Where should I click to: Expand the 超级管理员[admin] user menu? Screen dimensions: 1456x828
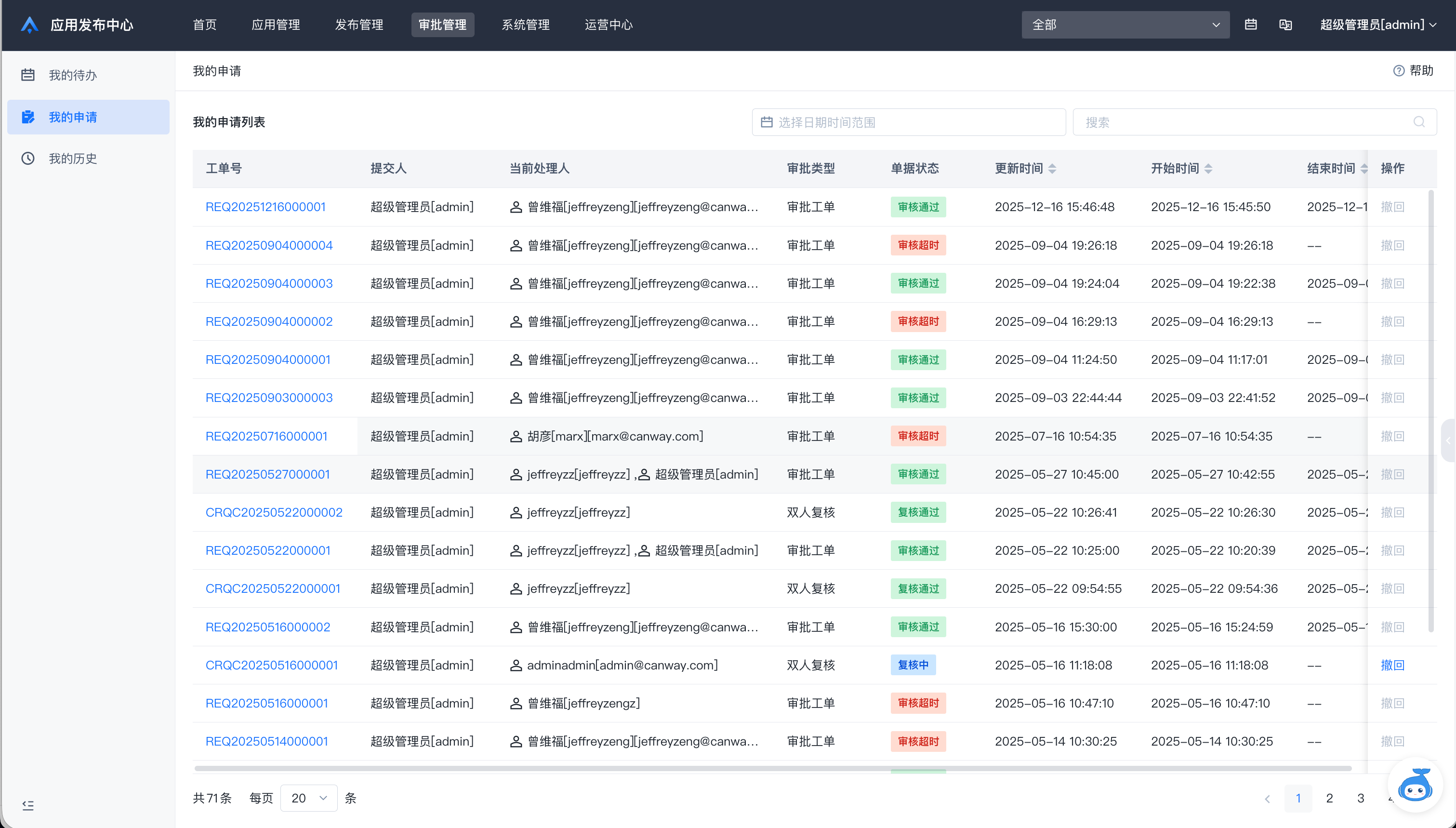tap(1378, 25)
